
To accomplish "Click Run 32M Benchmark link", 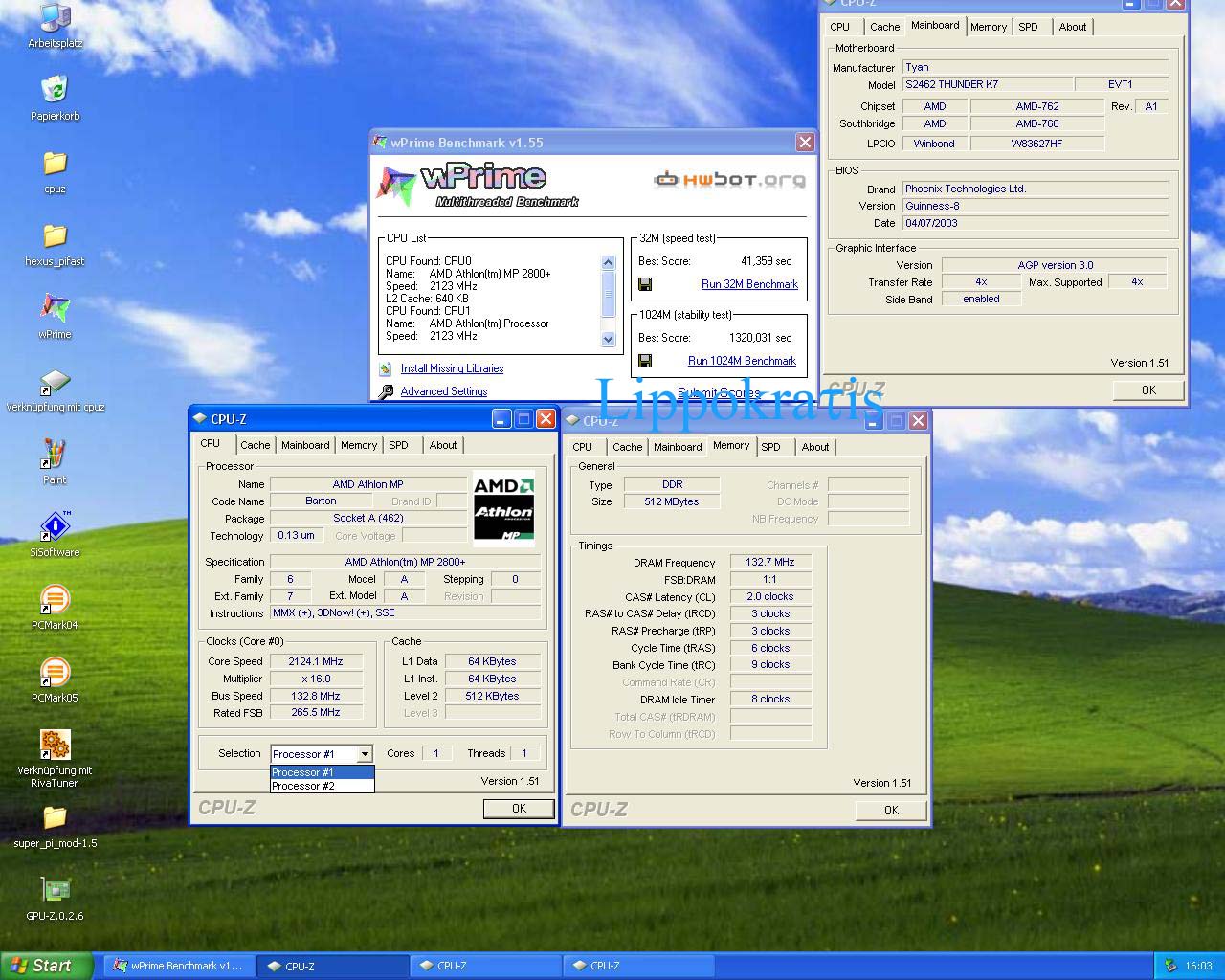I will coord(749,284).
